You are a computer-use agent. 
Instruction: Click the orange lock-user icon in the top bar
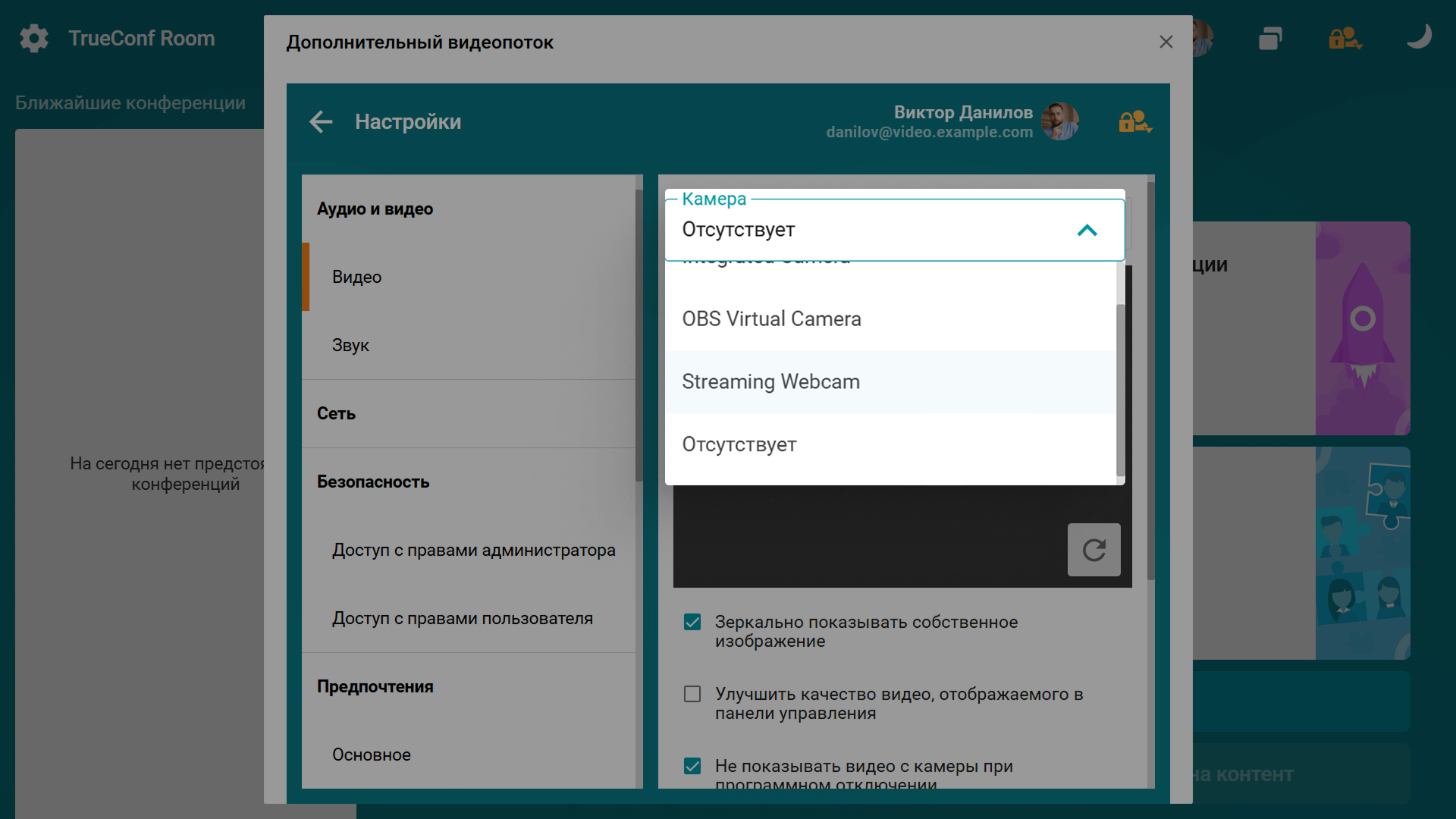point(1345,38)
